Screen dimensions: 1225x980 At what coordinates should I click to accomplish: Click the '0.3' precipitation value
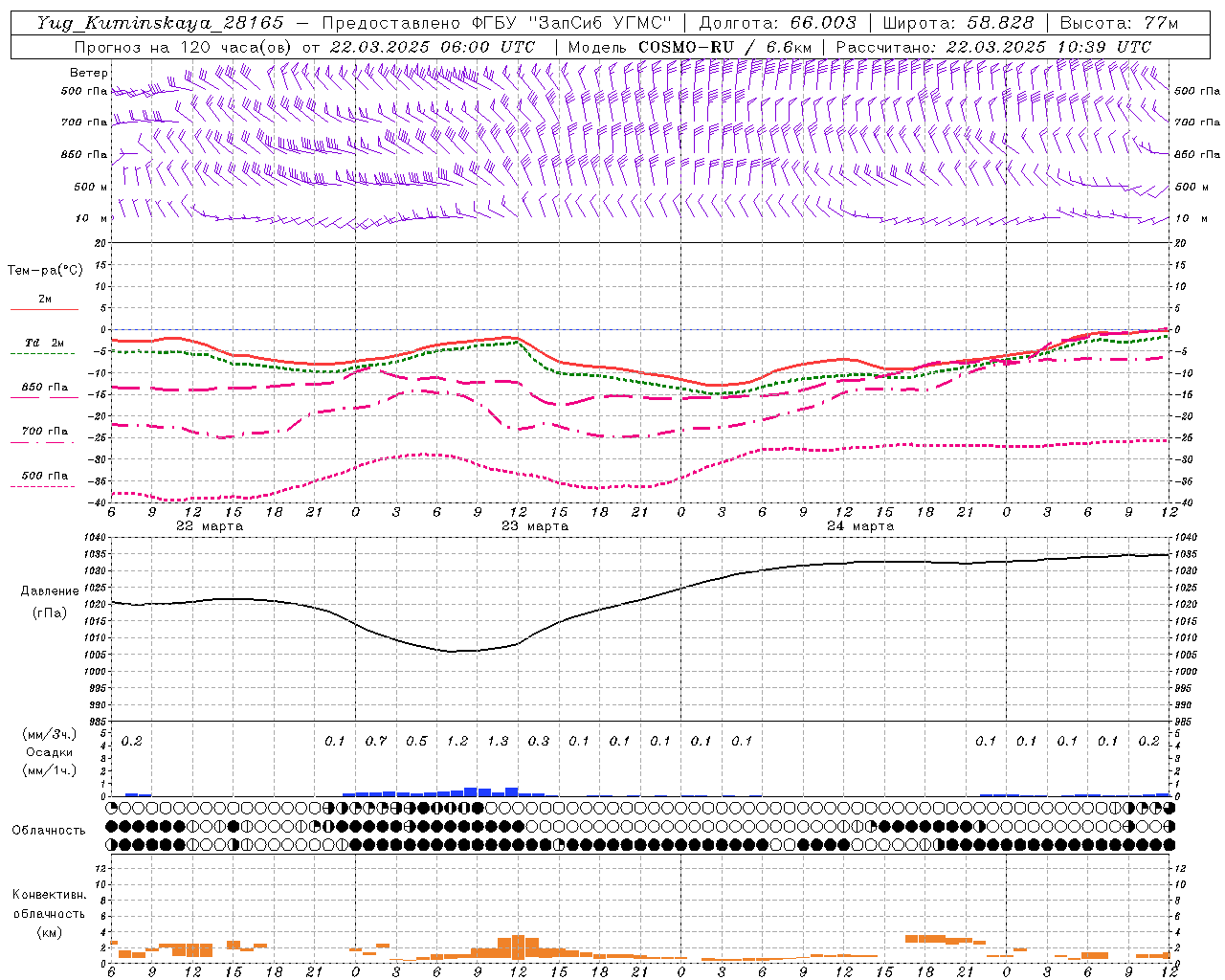click(539, 741)
